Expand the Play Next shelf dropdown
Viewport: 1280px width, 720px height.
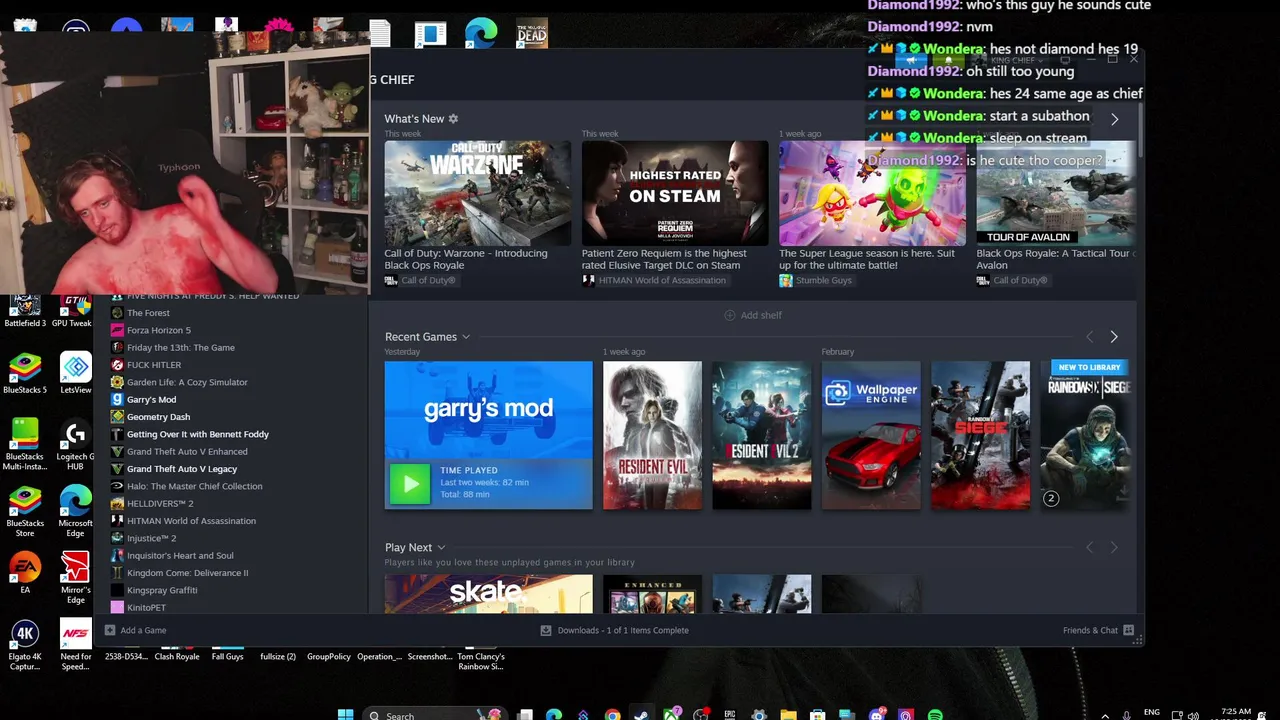tap(441, 548)
